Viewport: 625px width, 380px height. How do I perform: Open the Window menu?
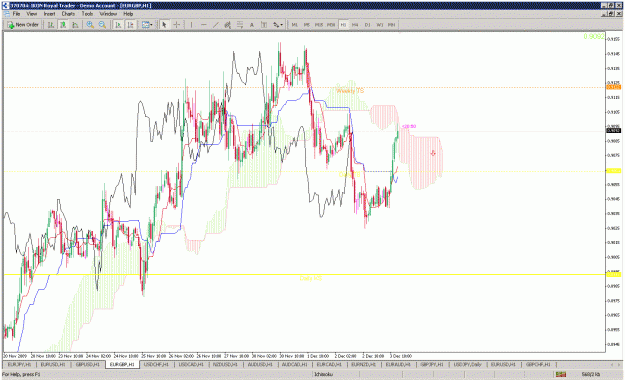tap(108, 14)
